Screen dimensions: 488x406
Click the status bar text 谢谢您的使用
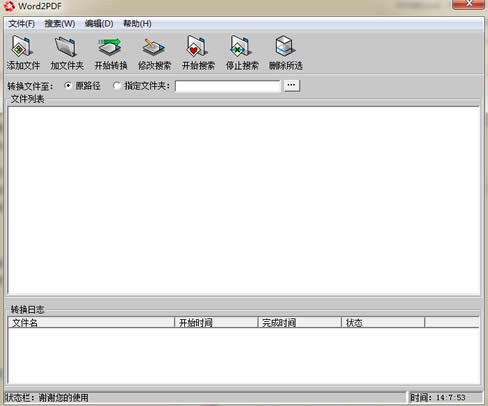(64, 397)
